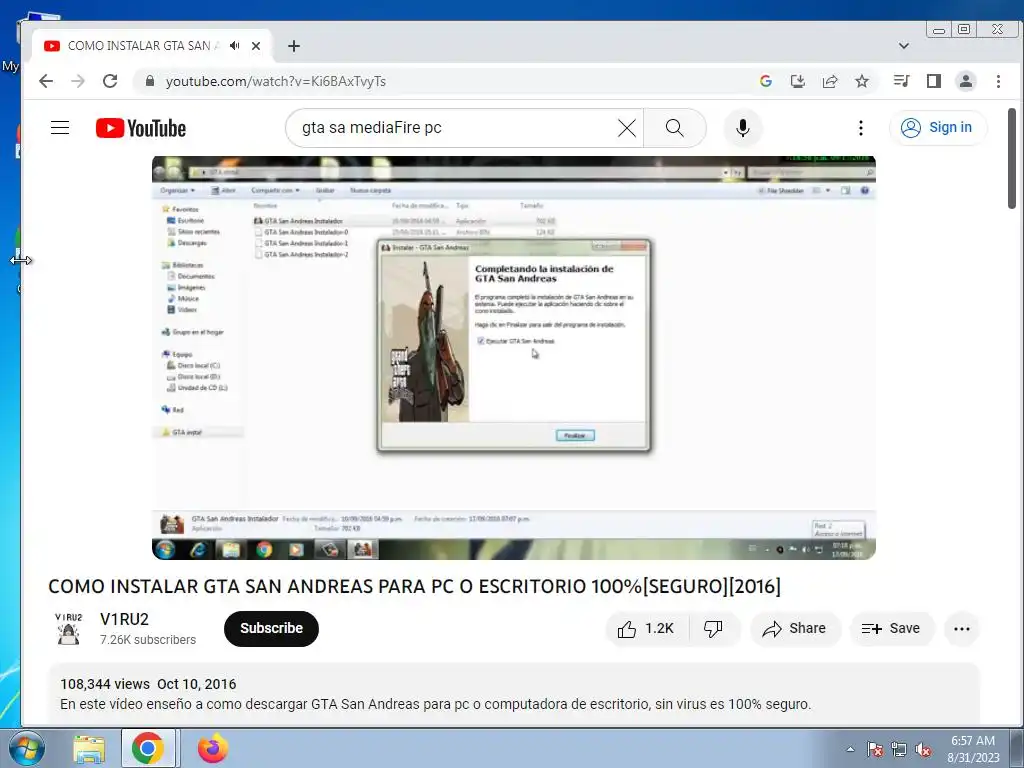Click the install app icon in address bar
Viewport: 1024px width, 768px height.
[x=797, y=81]
